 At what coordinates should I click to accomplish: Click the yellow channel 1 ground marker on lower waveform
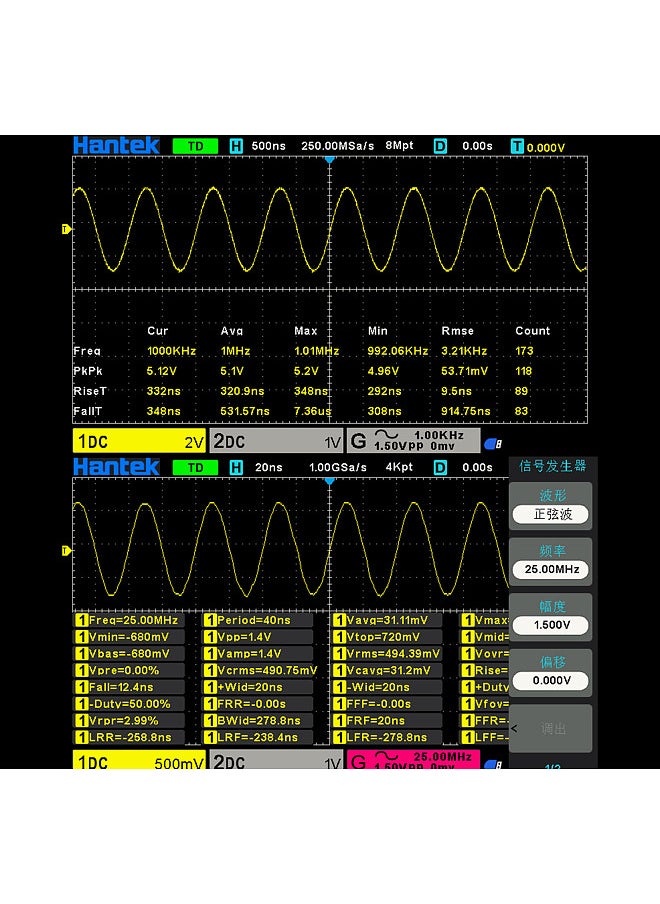[66, 551]
